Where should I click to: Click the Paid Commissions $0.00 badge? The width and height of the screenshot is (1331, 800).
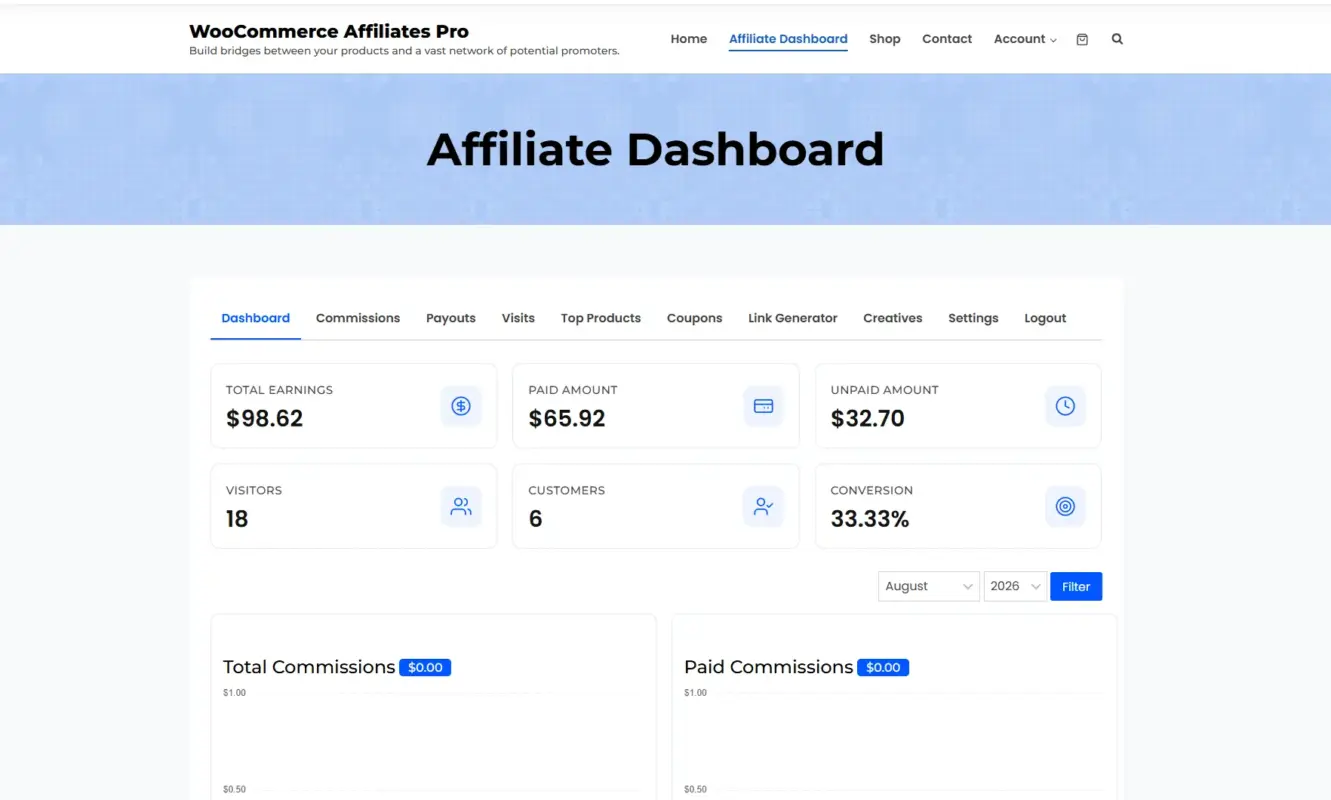coord(883,667)
